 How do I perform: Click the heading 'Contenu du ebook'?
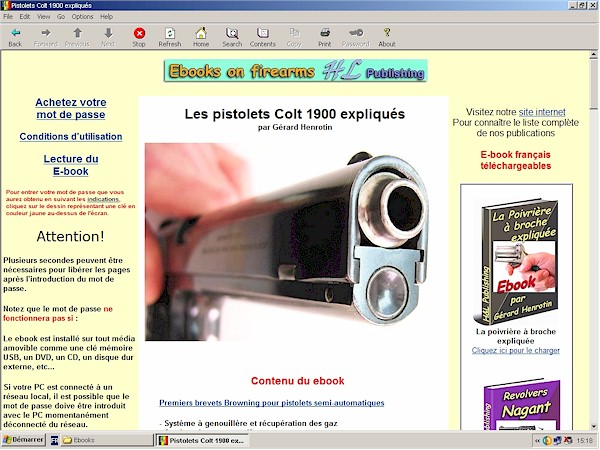298,381
